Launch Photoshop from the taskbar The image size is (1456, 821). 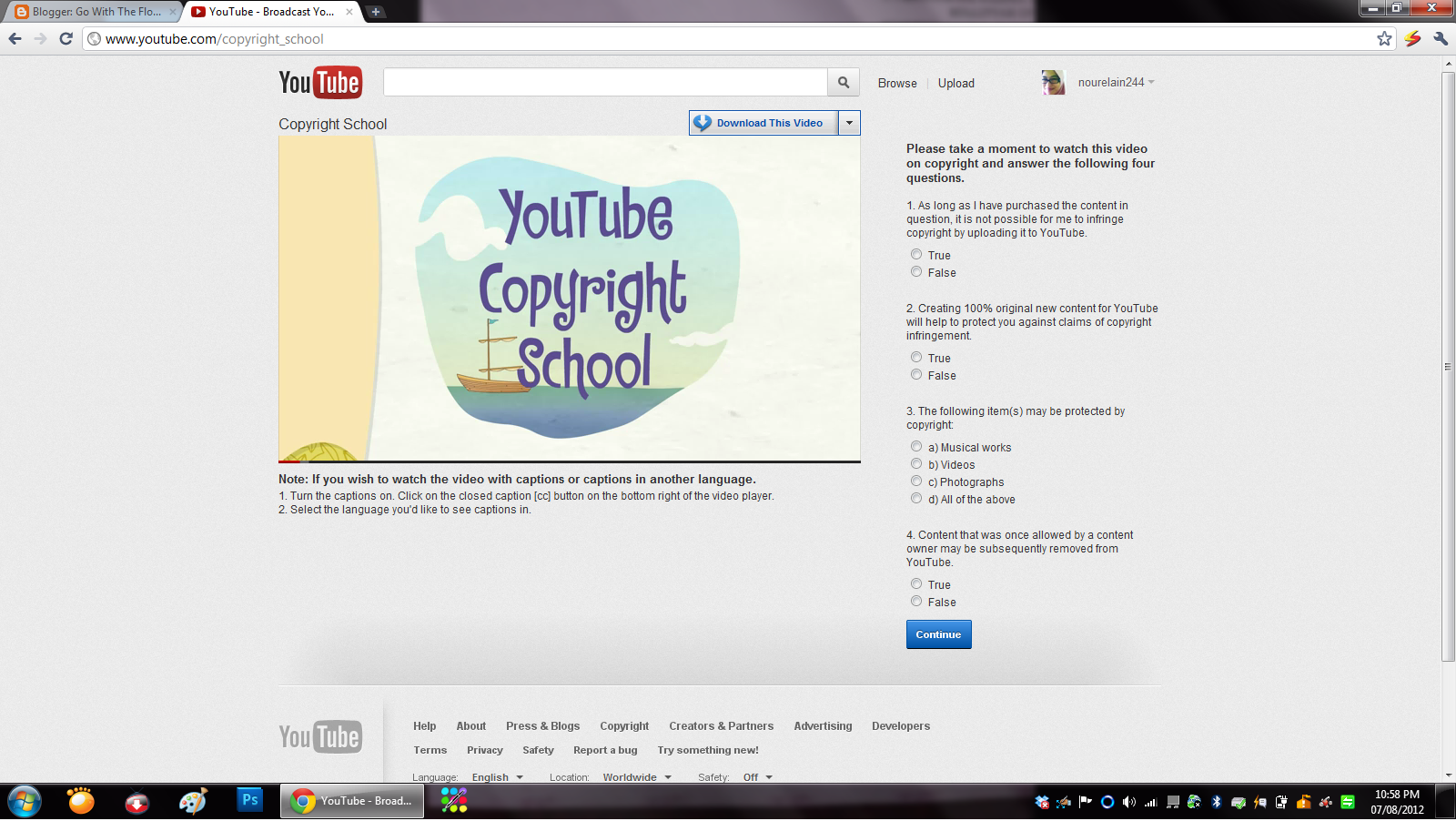[x=249, y=800]
